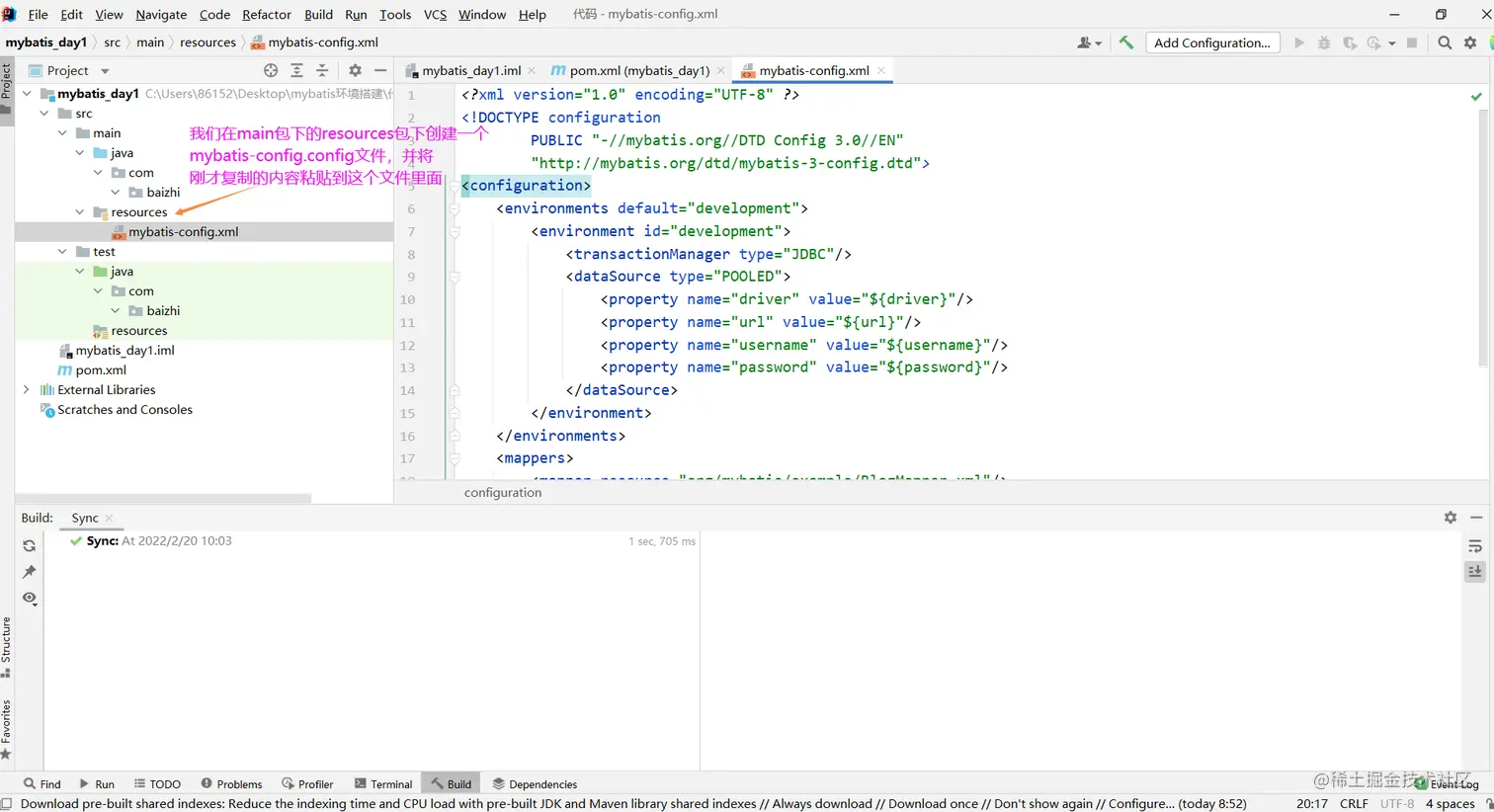Open the Tools menu
The width and height of the screenshot is (1494, 812).
pyautogui.click(x=395, y=14)
